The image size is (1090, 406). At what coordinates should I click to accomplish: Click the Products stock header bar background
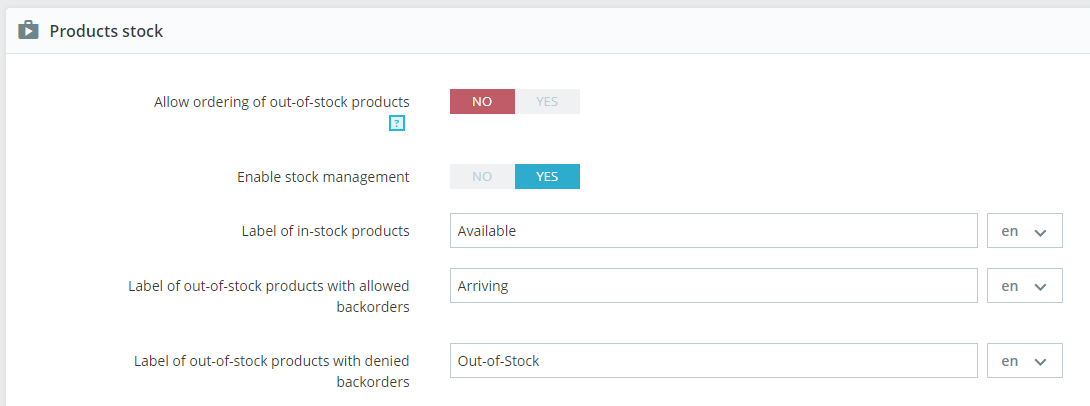point(600,32)
